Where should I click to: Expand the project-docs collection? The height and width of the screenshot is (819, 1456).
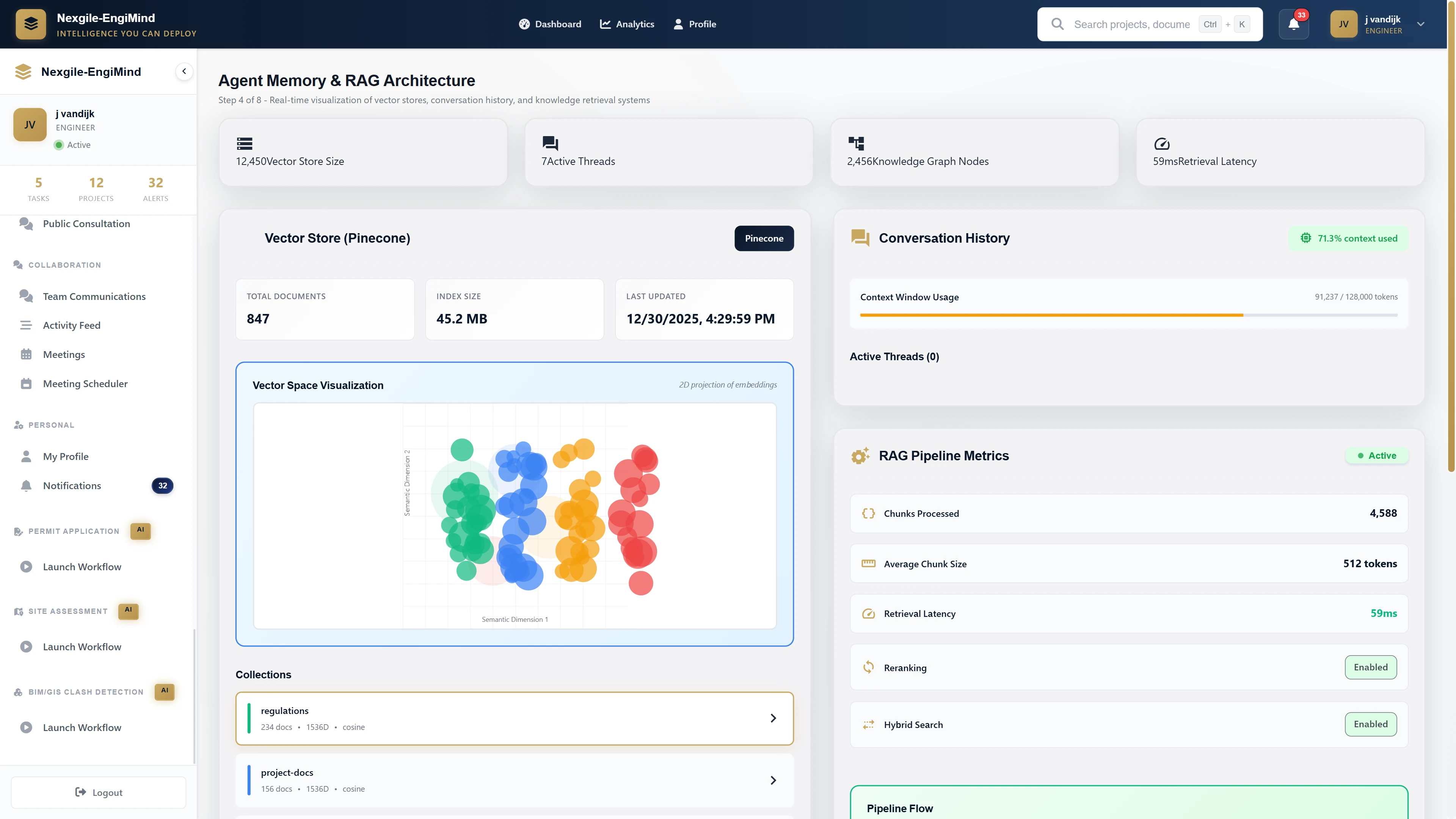[x=773, y=780]
